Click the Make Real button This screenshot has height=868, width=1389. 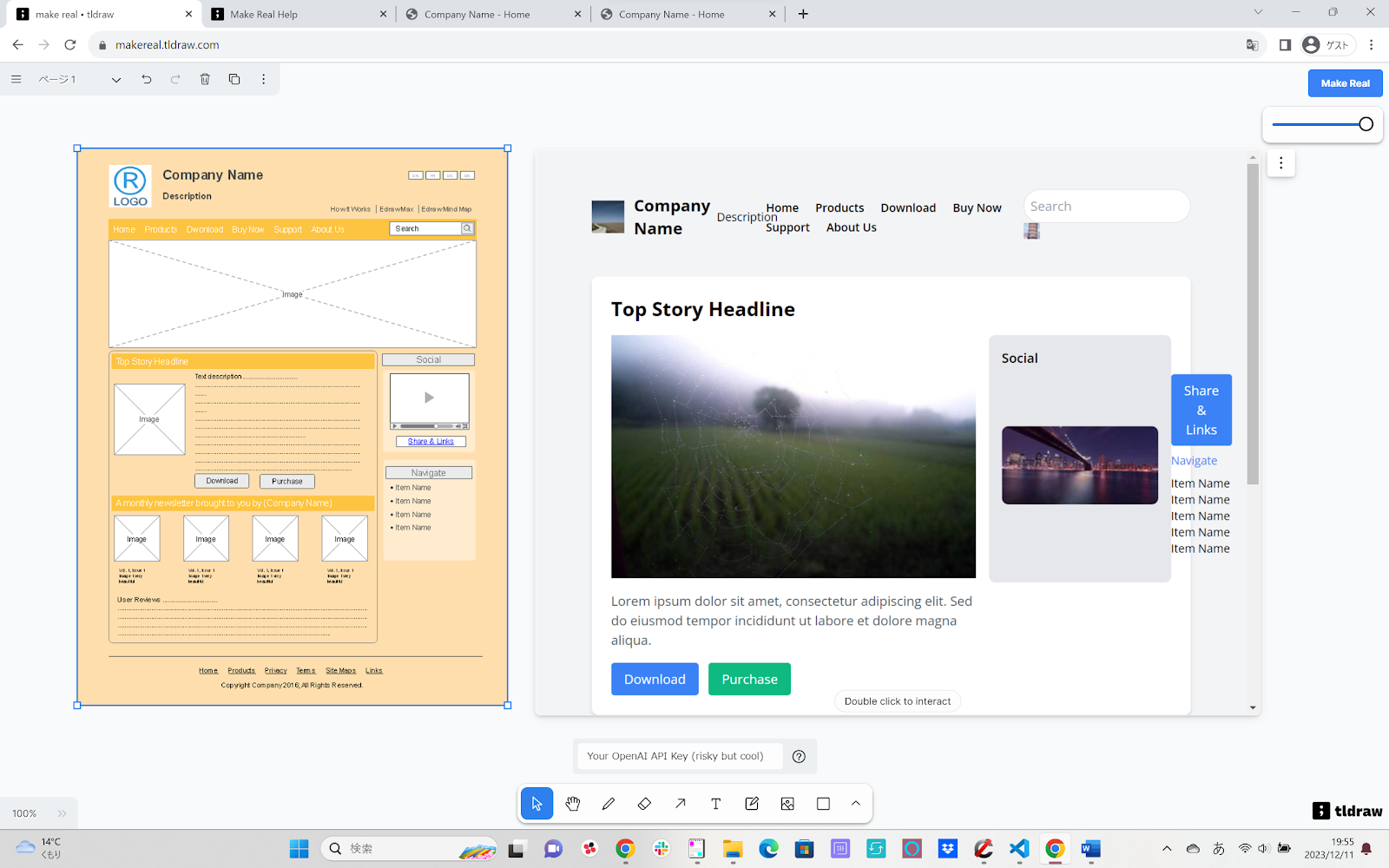tap(1345, 83)
